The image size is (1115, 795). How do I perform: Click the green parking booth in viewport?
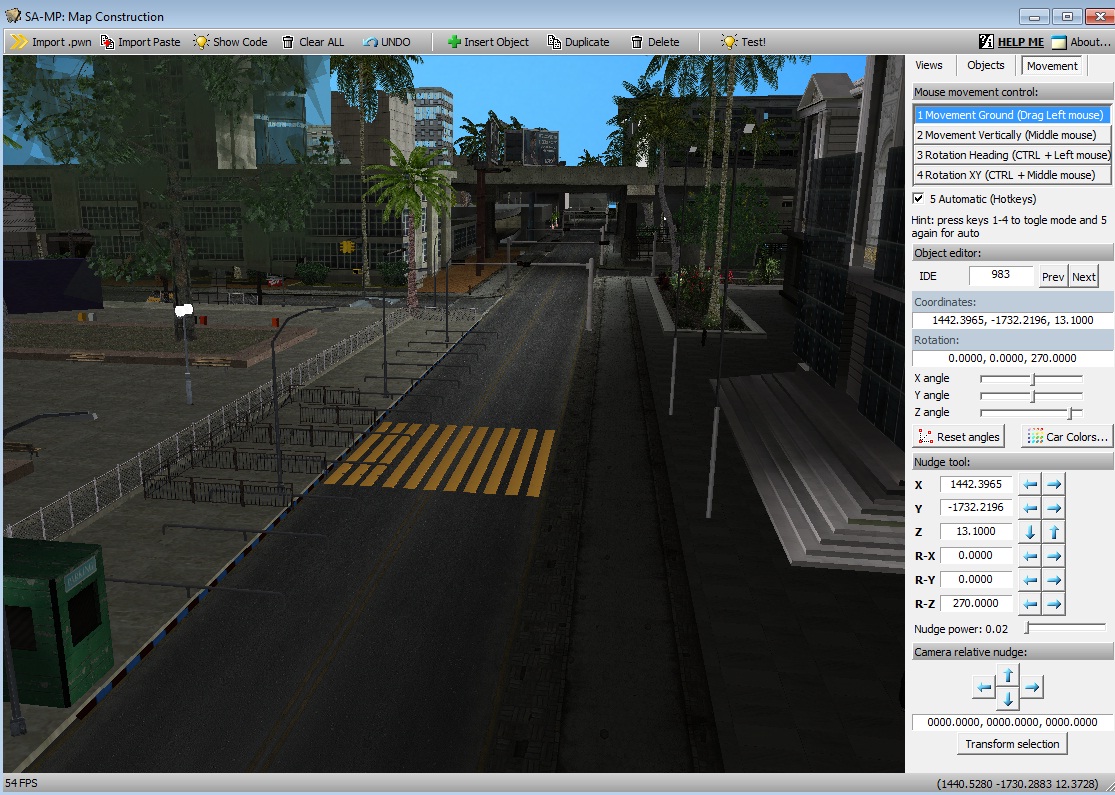(x=57, y=622)
